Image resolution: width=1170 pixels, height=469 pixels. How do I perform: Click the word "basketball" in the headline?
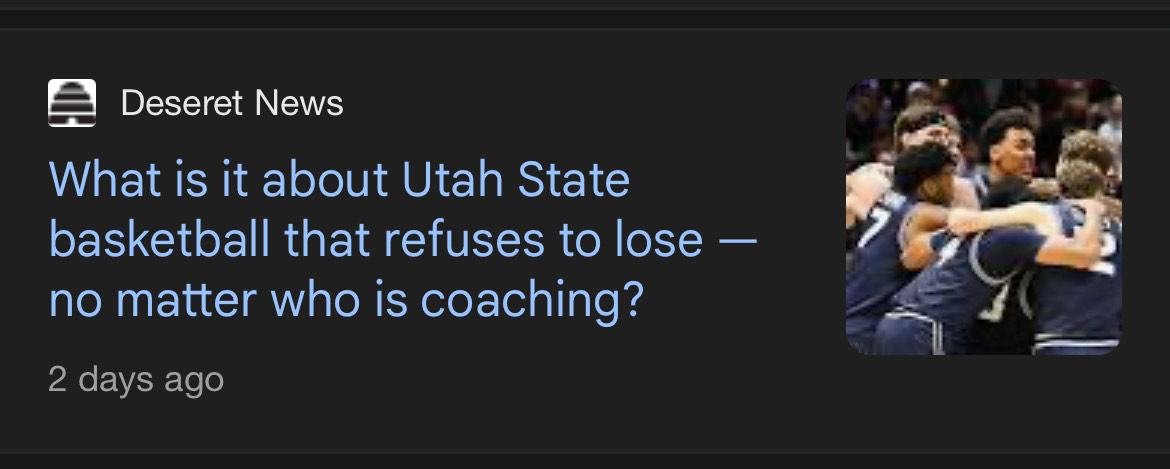pos(160,240)
